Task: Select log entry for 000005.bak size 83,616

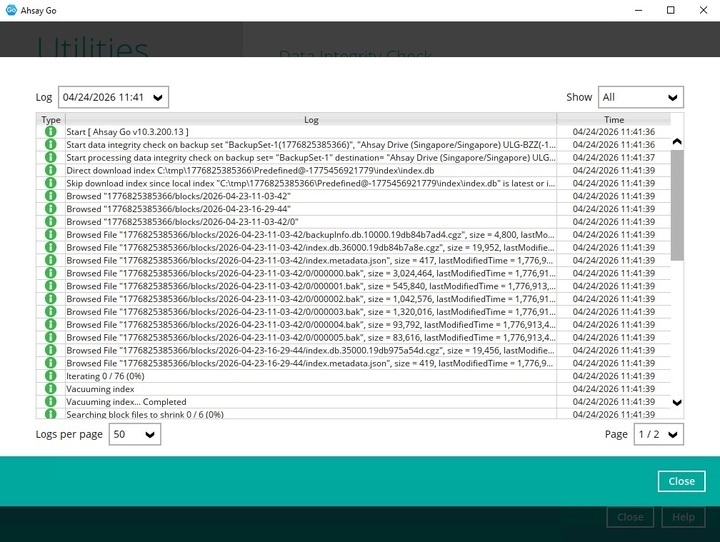Action: [311, 338]
